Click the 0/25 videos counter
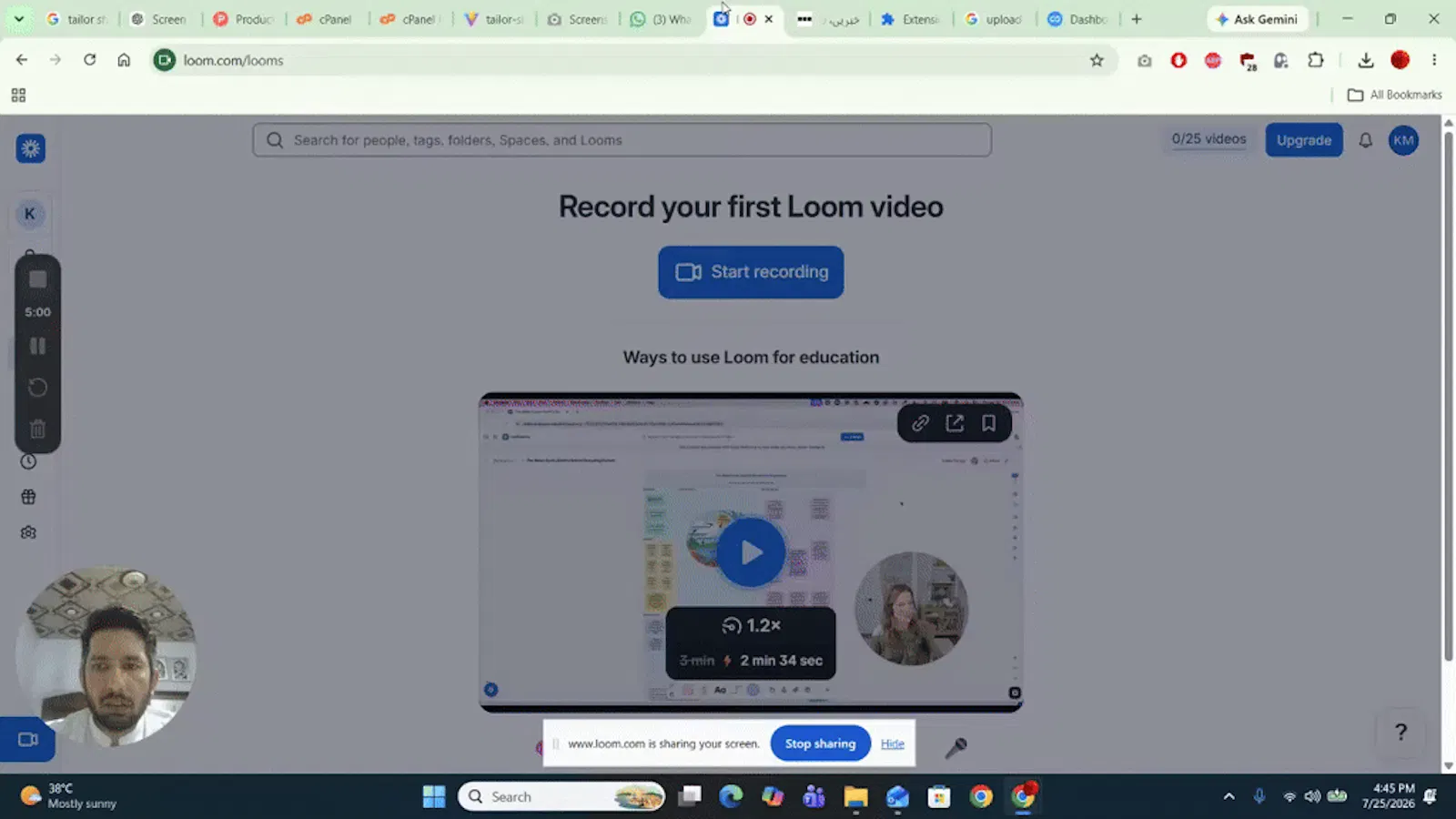 click(1208, 139)
